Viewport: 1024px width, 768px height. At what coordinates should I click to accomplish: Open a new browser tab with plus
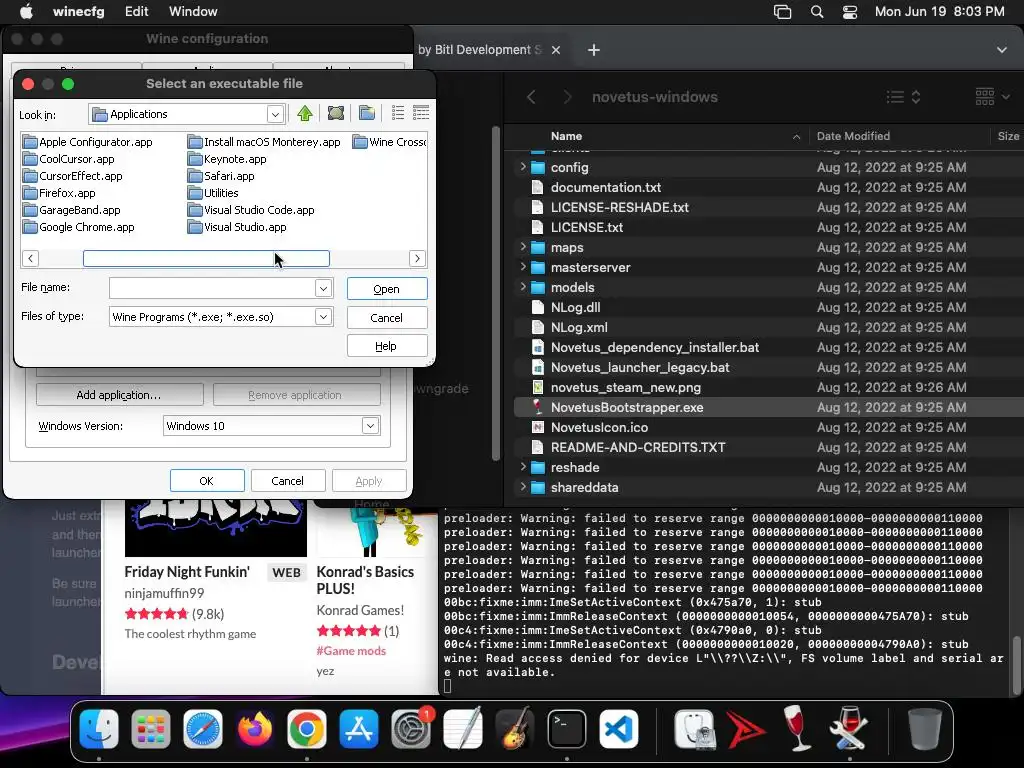coord(594,50)
